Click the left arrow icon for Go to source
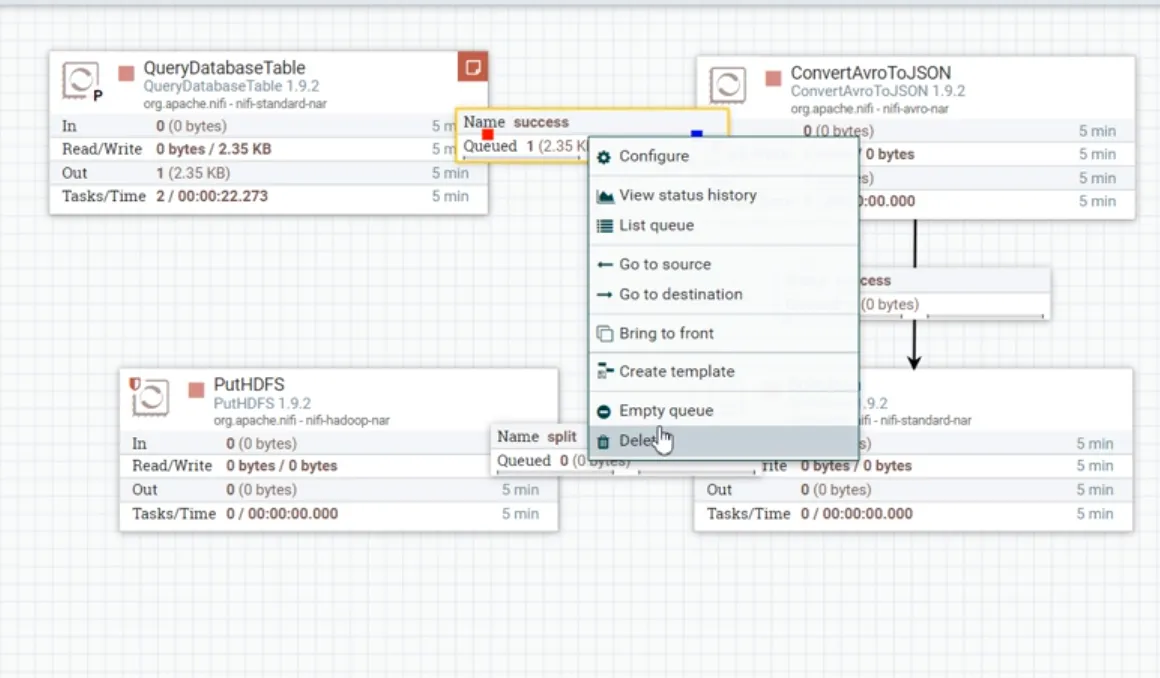1160x678 pixels. click(604, 264)
